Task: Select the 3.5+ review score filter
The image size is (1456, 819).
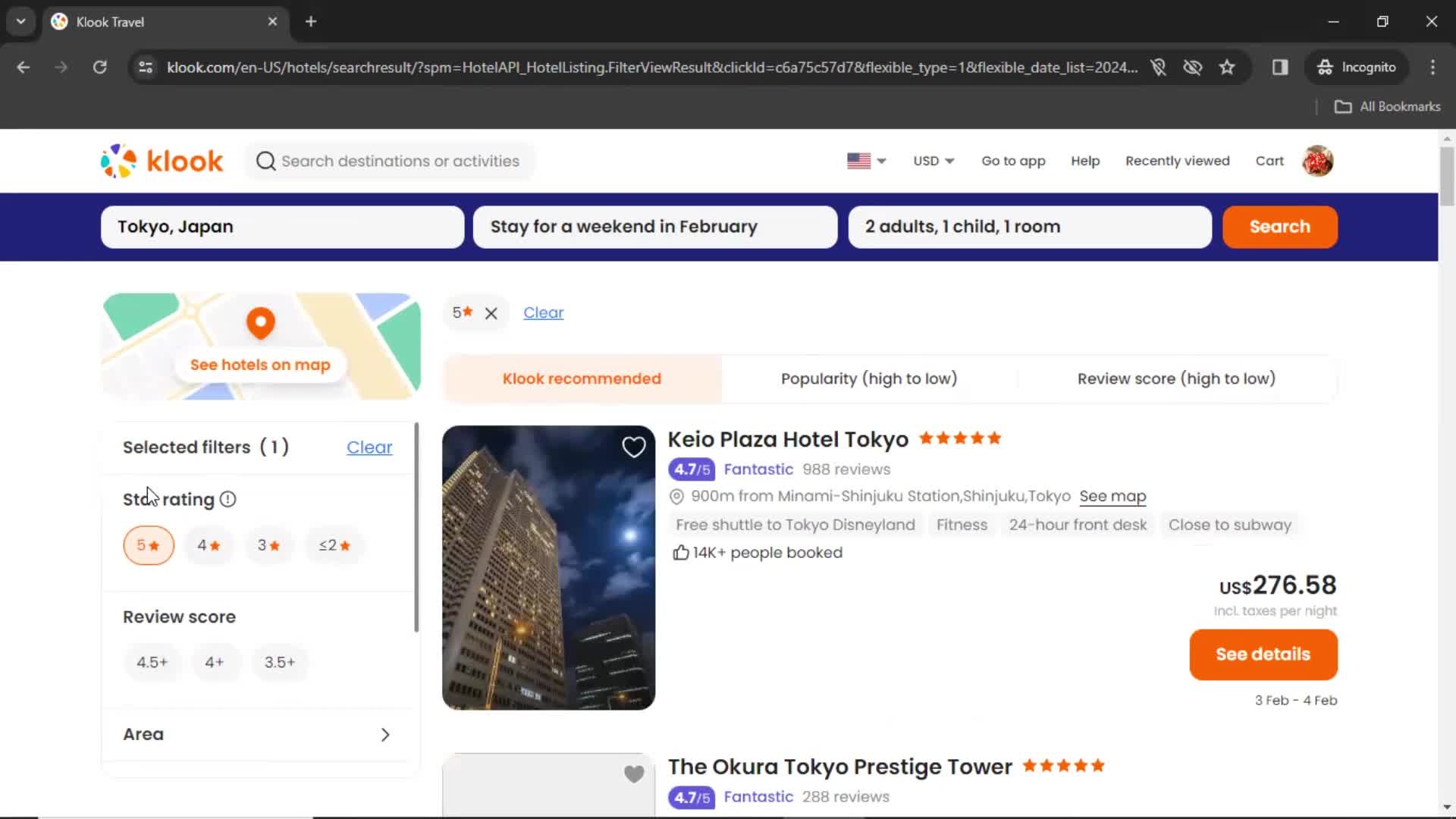Action: click(x=280, y=662)
